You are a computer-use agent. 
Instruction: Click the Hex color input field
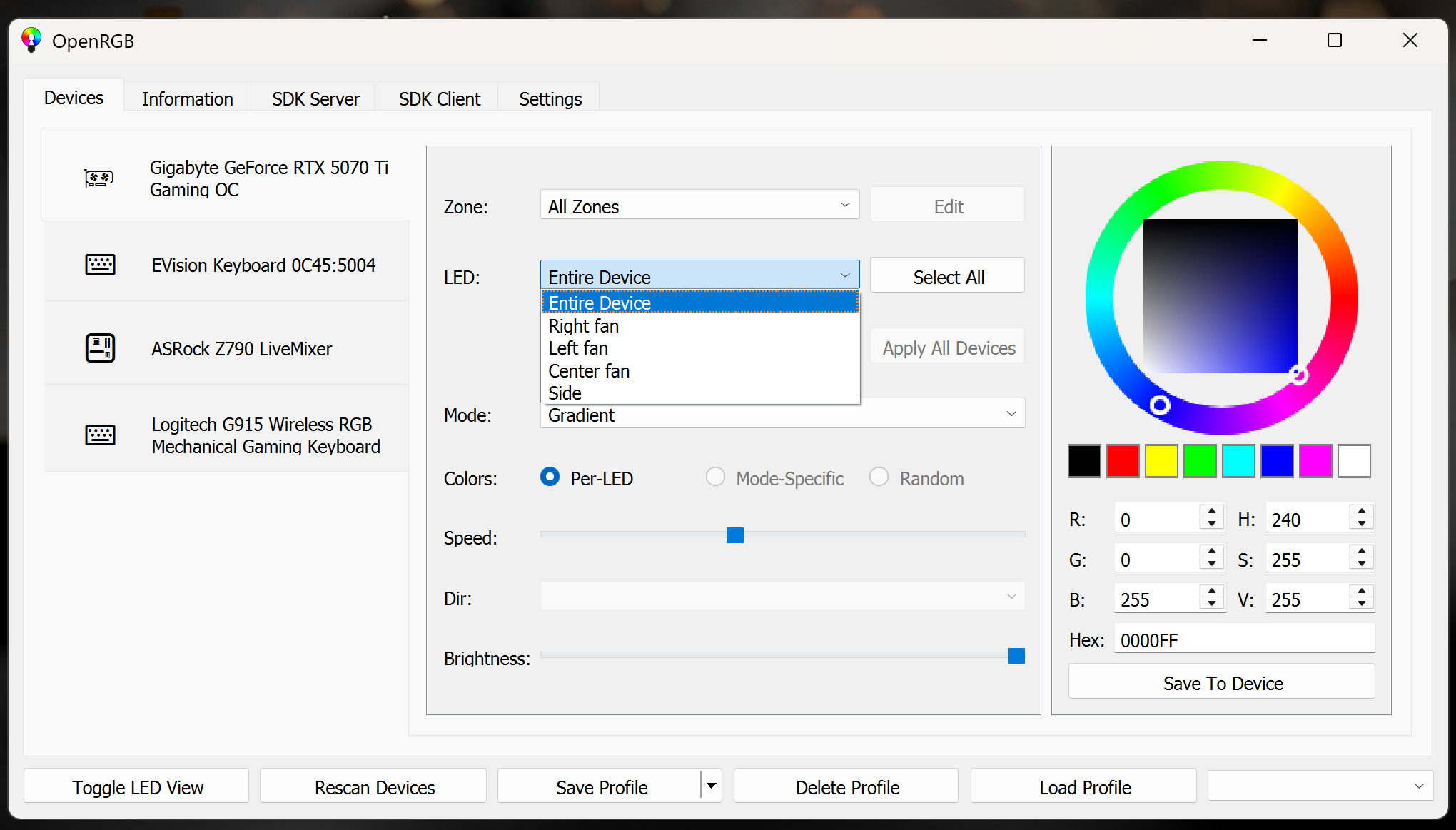click(1243, 639)
